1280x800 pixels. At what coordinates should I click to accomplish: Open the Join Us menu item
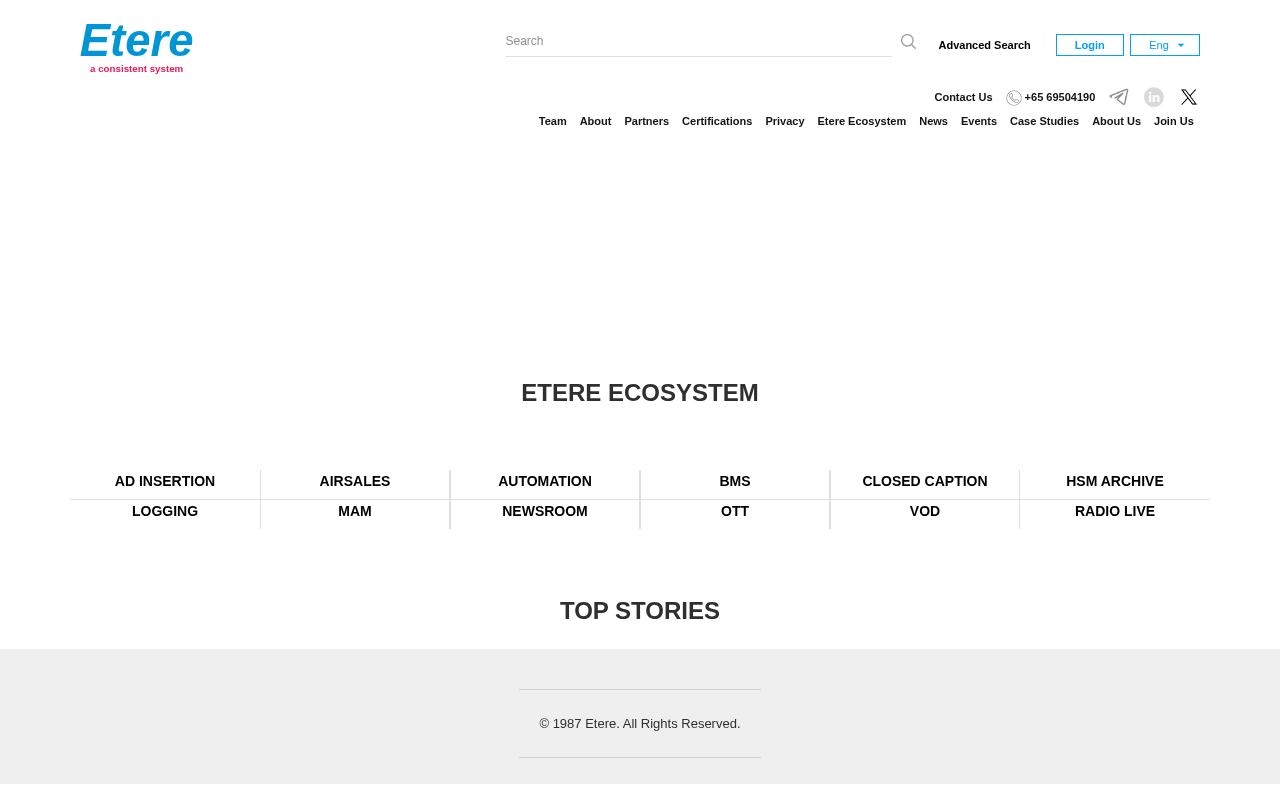pyautogui.click(x=1174, y=121)
